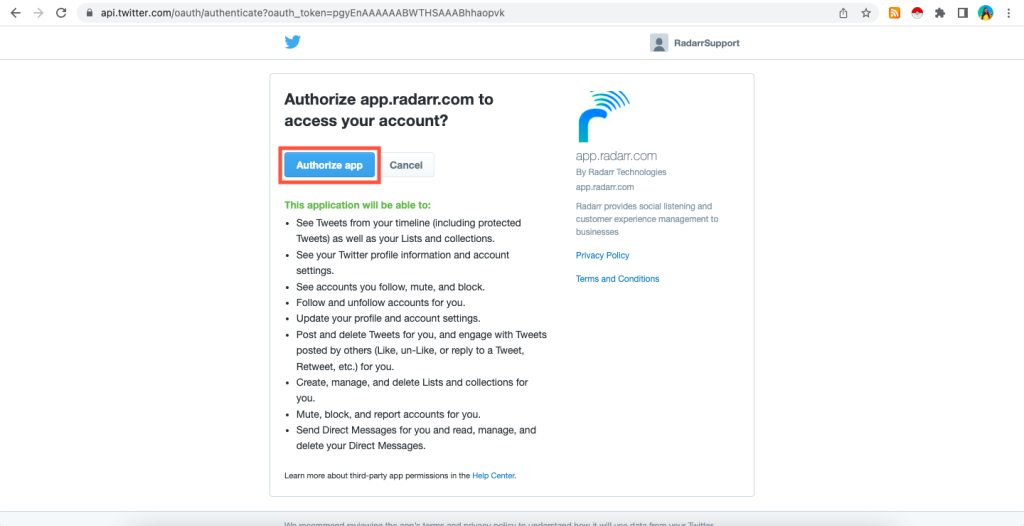Click the RadarrSupport profile avatar
The image size is (1024, 526).
point(659,43)
